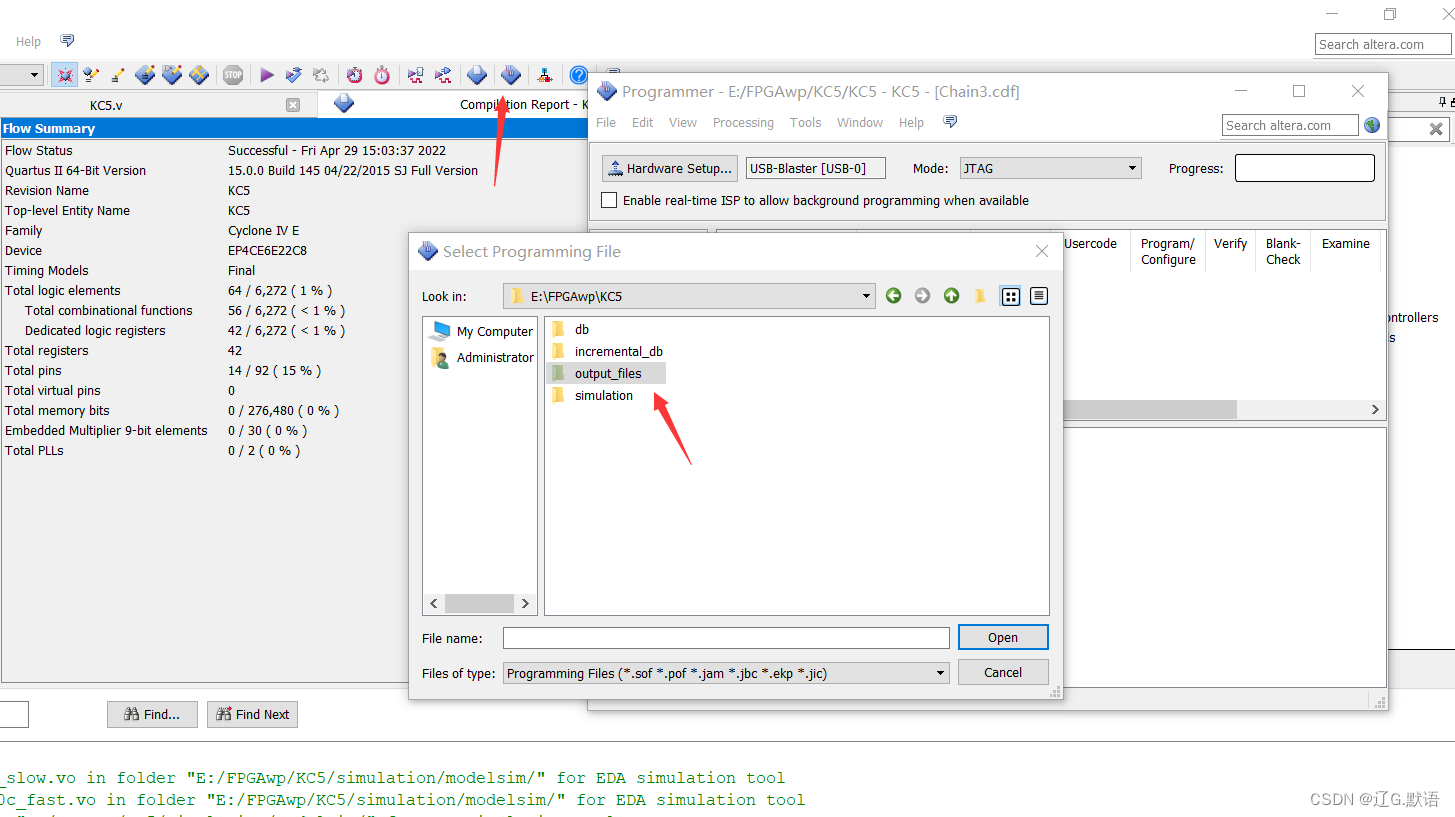This screenshot has height=817, width=1455.
Task: Click the speech bubble icon next to Help in Quartus
Action: [x=67, y=41]
